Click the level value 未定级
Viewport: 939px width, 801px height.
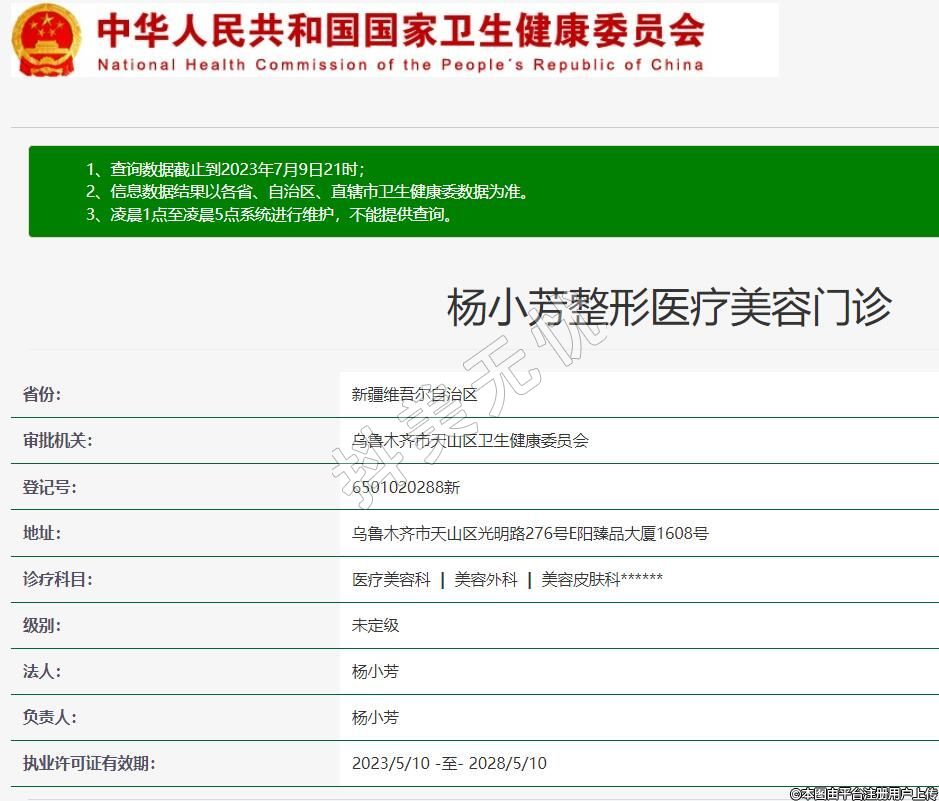coord(375,625)
